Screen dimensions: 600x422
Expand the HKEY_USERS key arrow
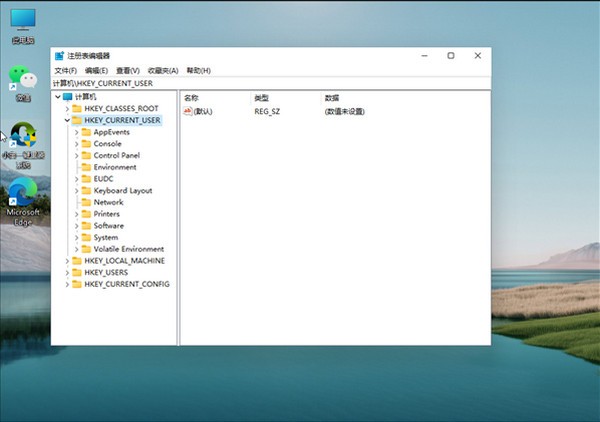(x=67, y=272)
